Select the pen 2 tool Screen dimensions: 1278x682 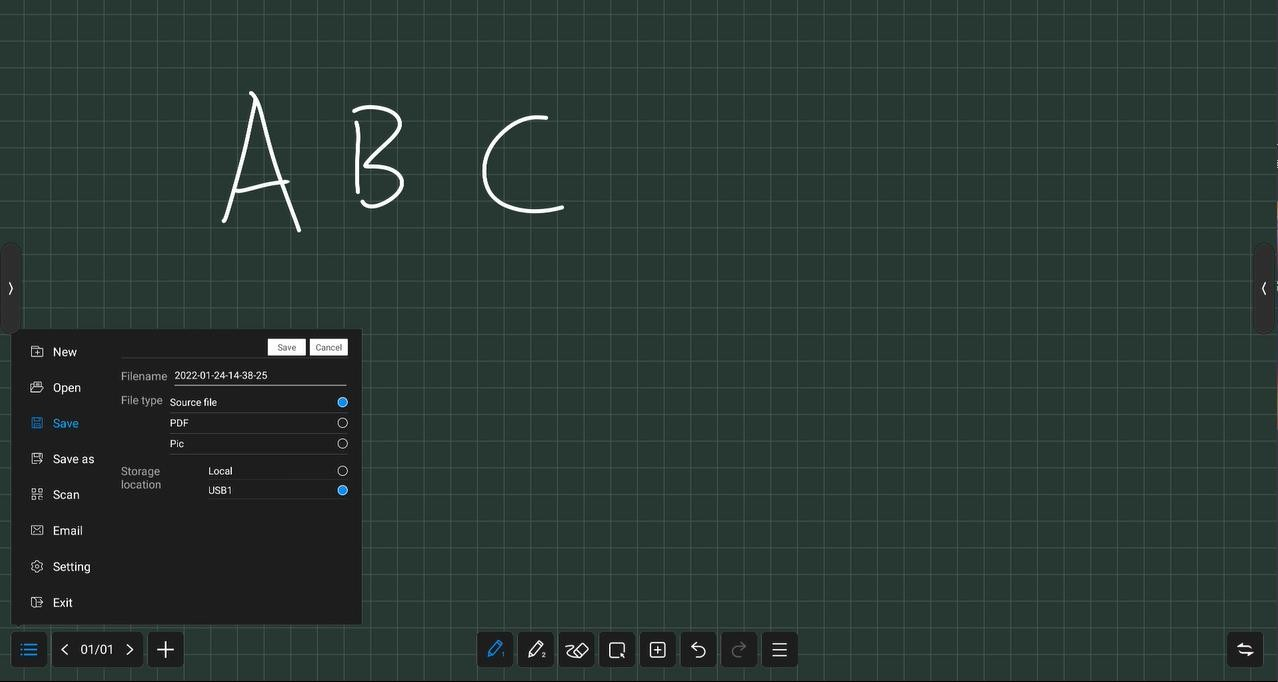point(536,650)
